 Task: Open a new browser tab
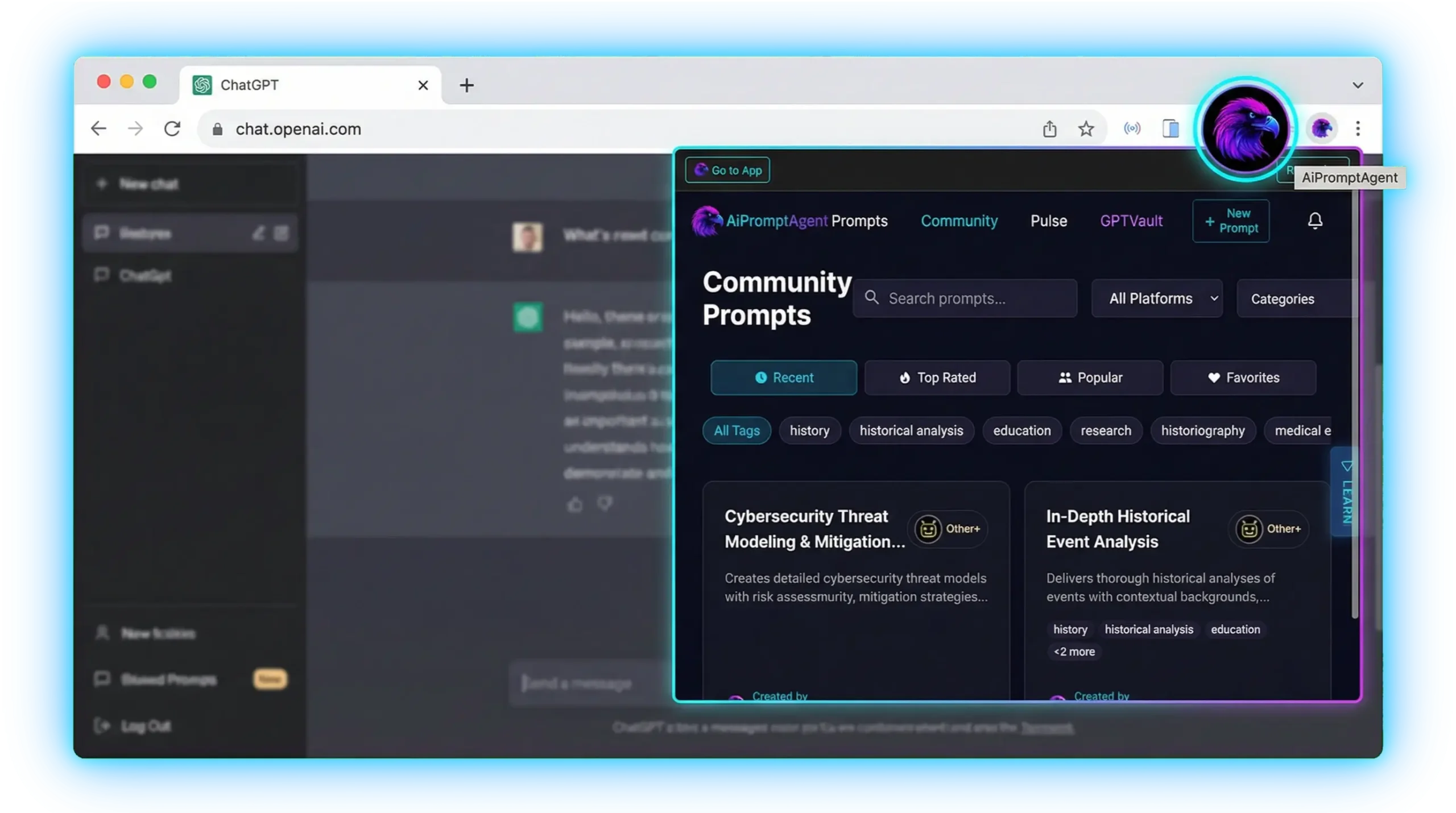click(x=466, y=85)
